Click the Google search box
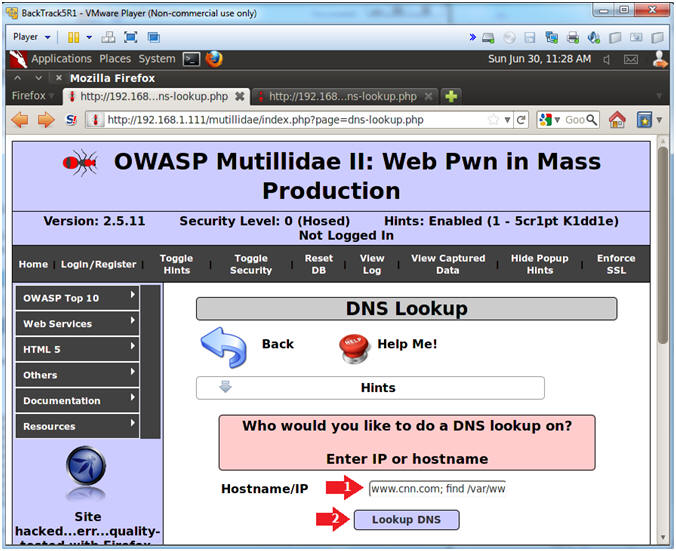Screen dimensions: 676x551 (575, 119)
